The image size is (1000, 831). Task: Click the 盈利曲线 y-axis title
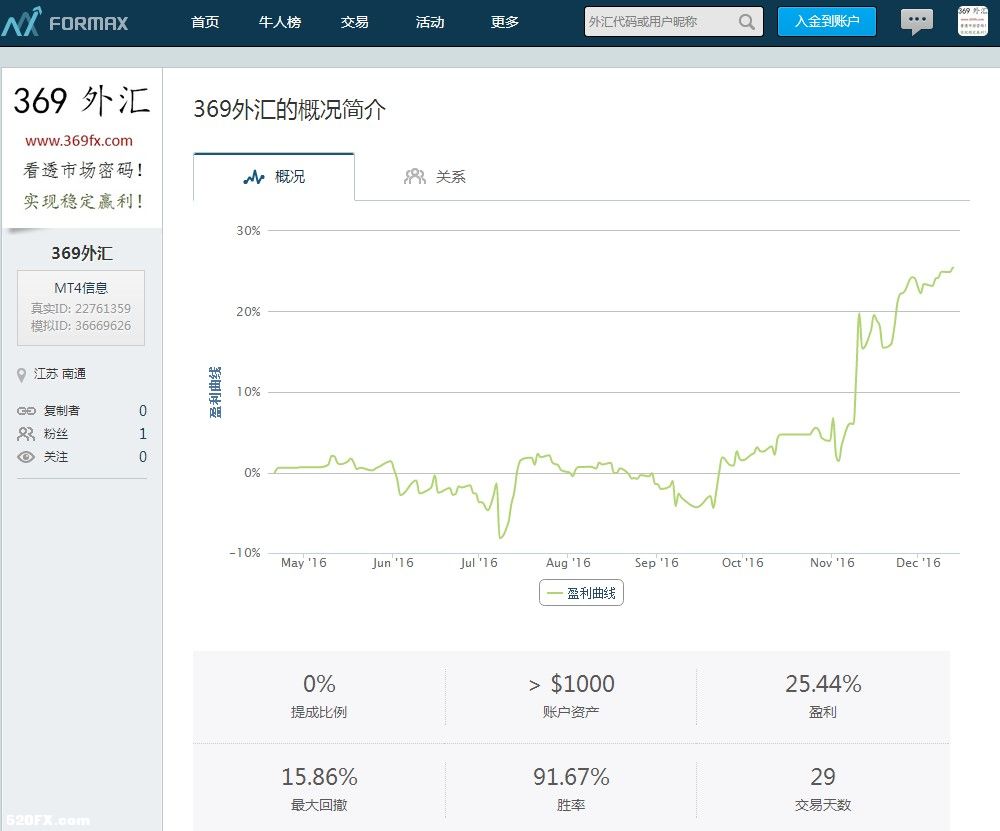pos(216,392)
